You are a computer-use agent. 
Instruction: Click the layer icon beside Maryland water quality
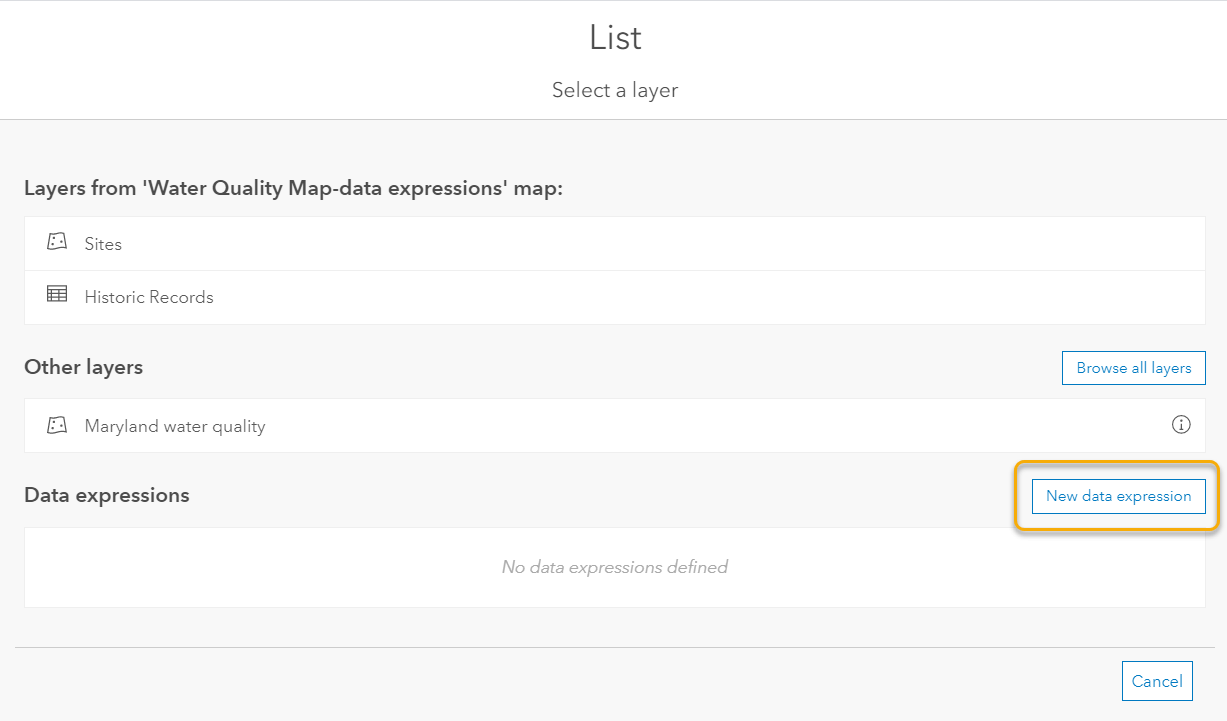(57, 425)
